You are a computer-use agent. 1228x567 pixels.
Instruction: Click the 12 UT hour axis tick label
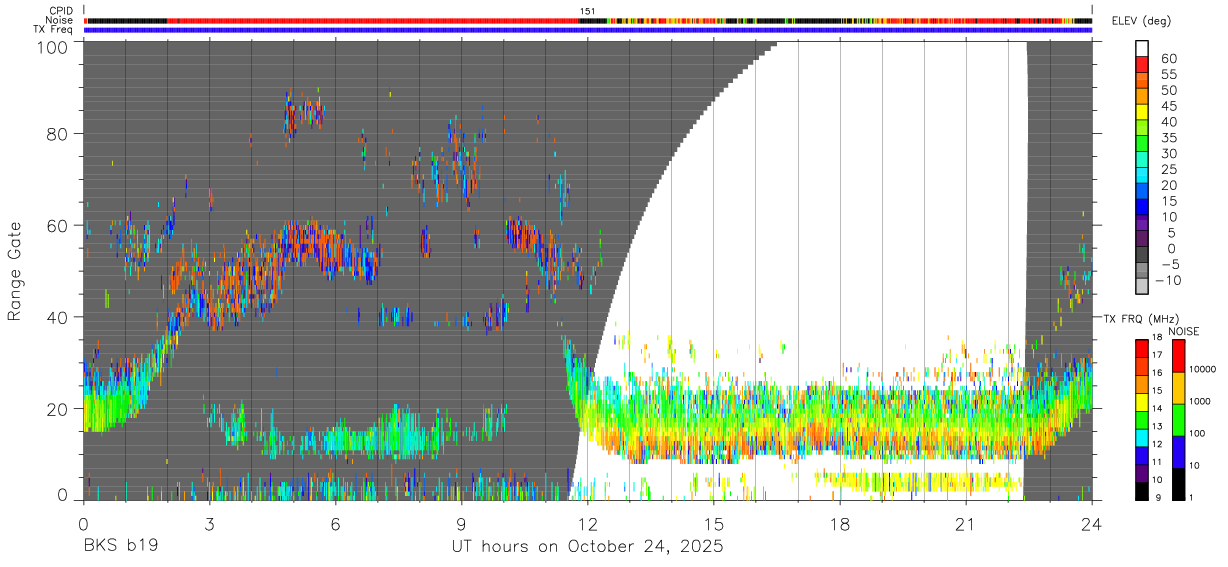click(x=587, y=524)
